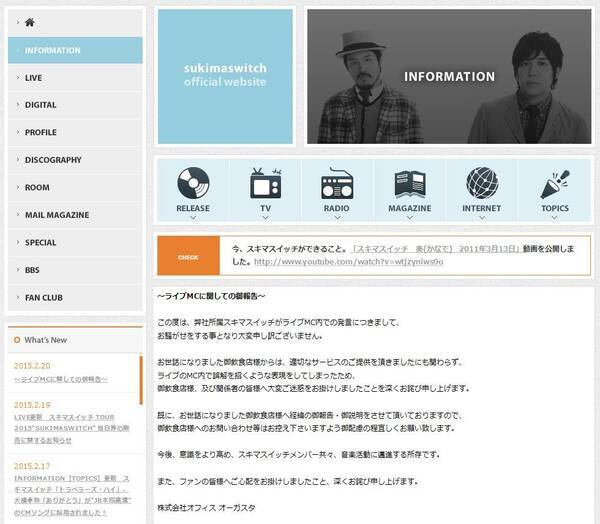
Task: Open the RADIO icon category
Action: [x=338, y=185]
